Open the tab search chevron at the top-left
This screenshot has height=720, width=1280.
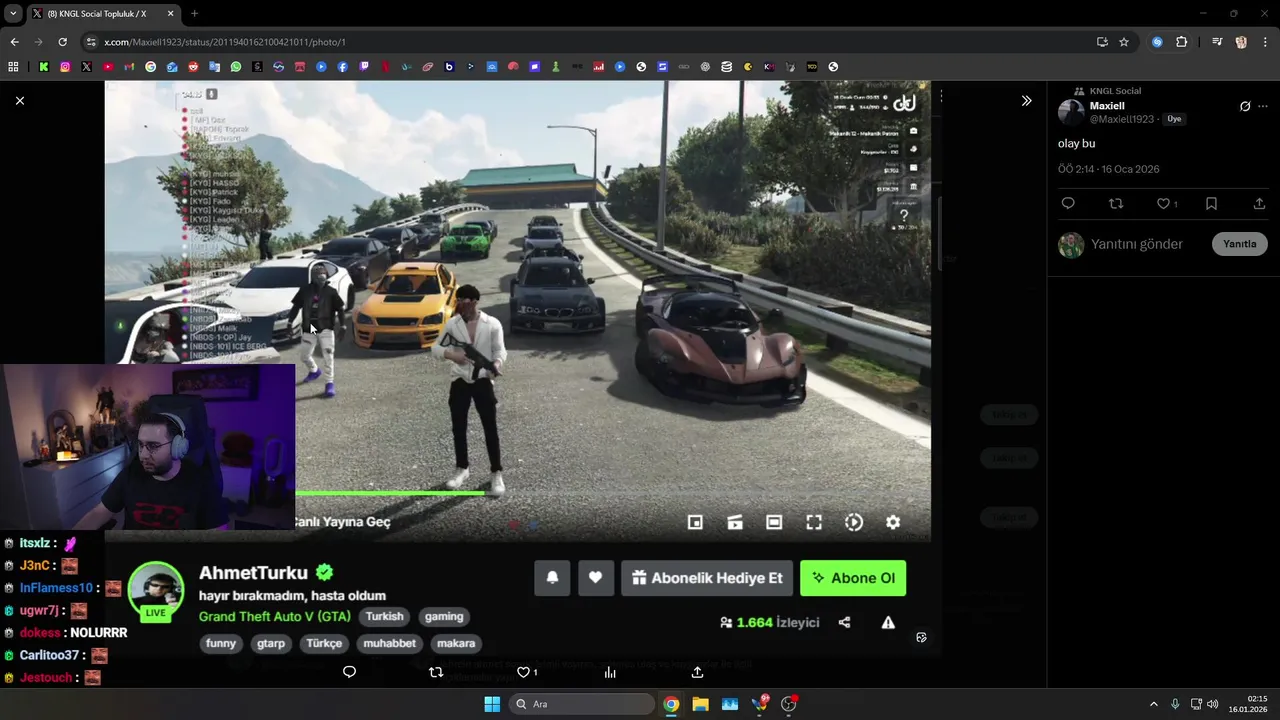coord(13,14)
